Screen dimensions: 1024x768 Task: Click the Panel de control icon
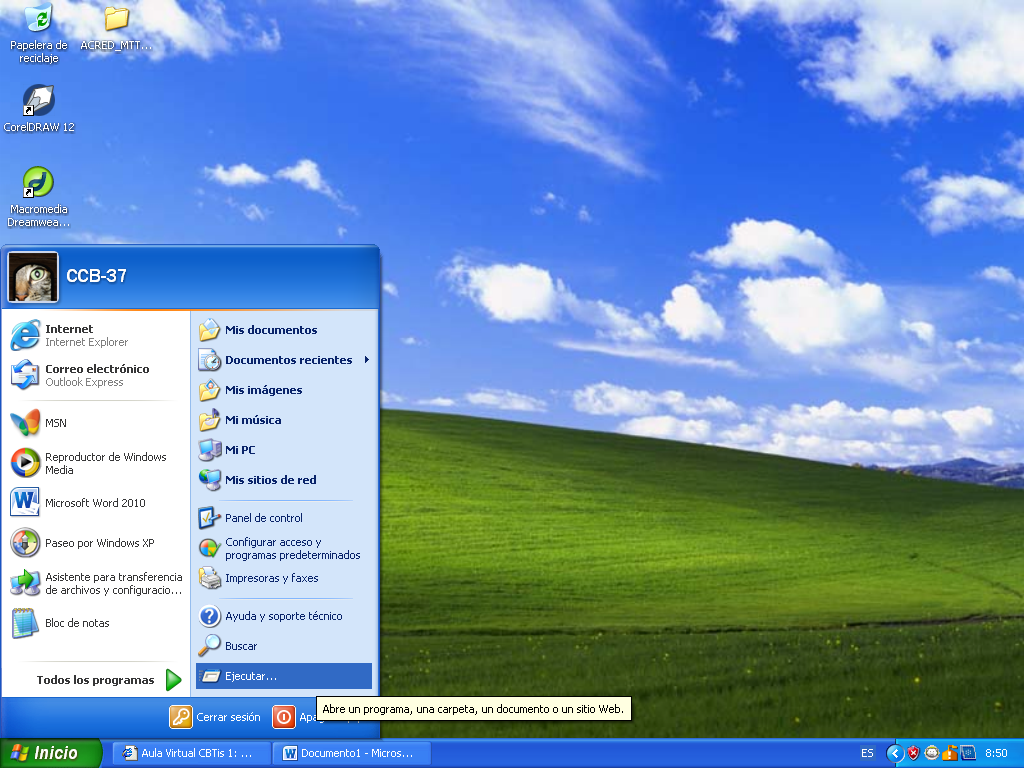(210, 518)
